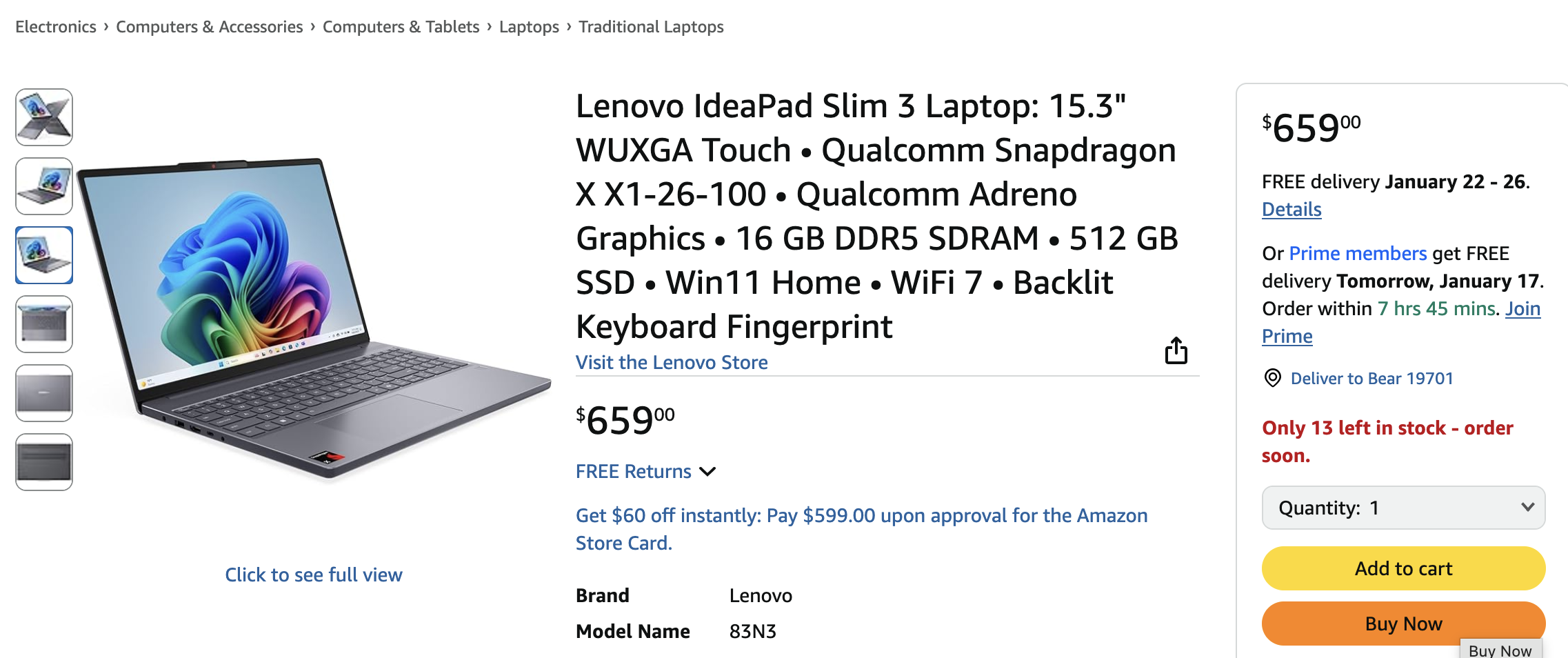Select the closed lid thumbnail image
The image size is (1568, 658).
click(x=44, y=393)
